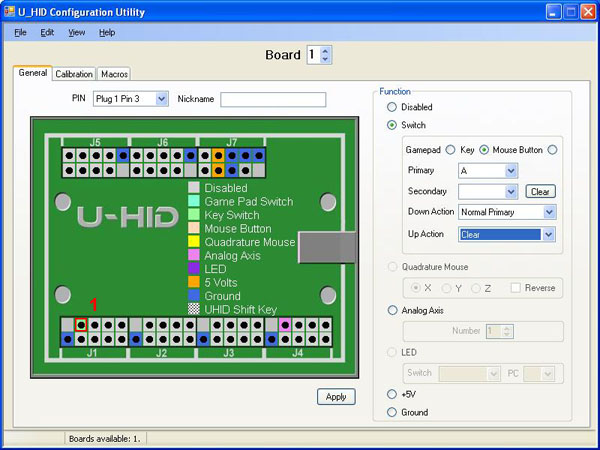The image size is (600, 450).
Task: Click the first top-row pin of J6
Action: 137,156
